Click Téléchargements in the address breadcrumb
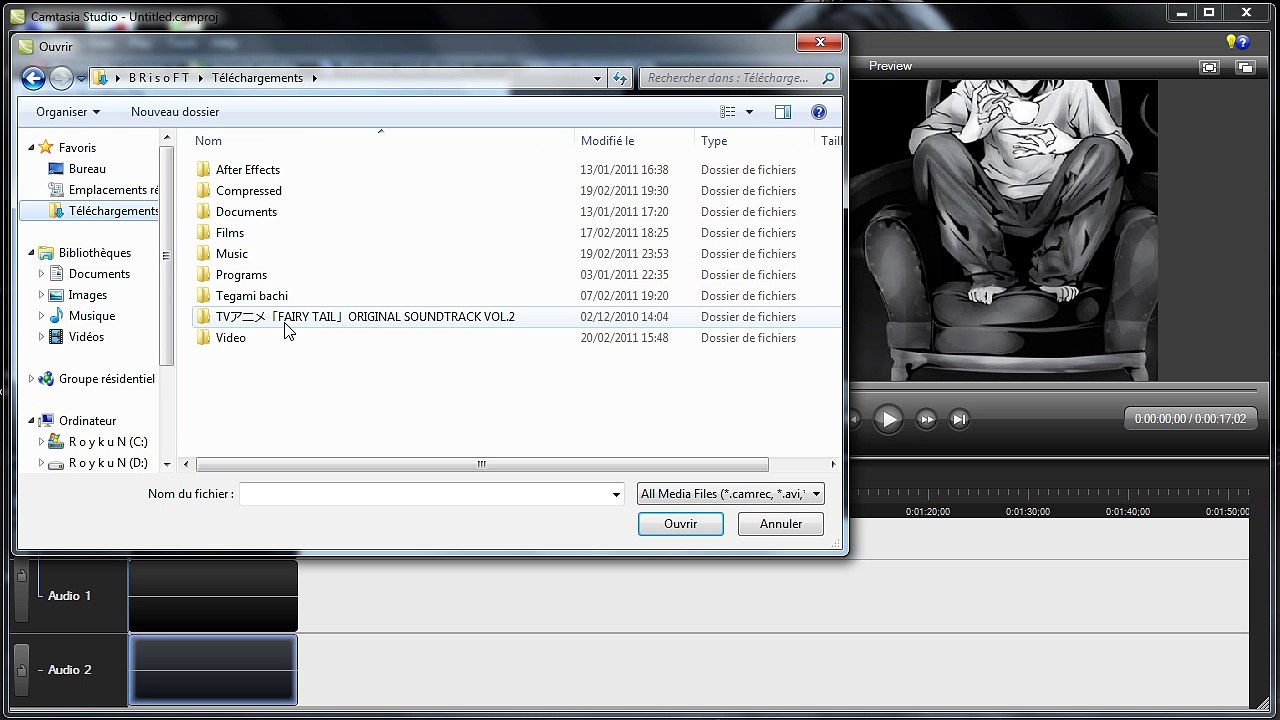The width and height of the screenshot is (1280, 720). pos(257,78)
